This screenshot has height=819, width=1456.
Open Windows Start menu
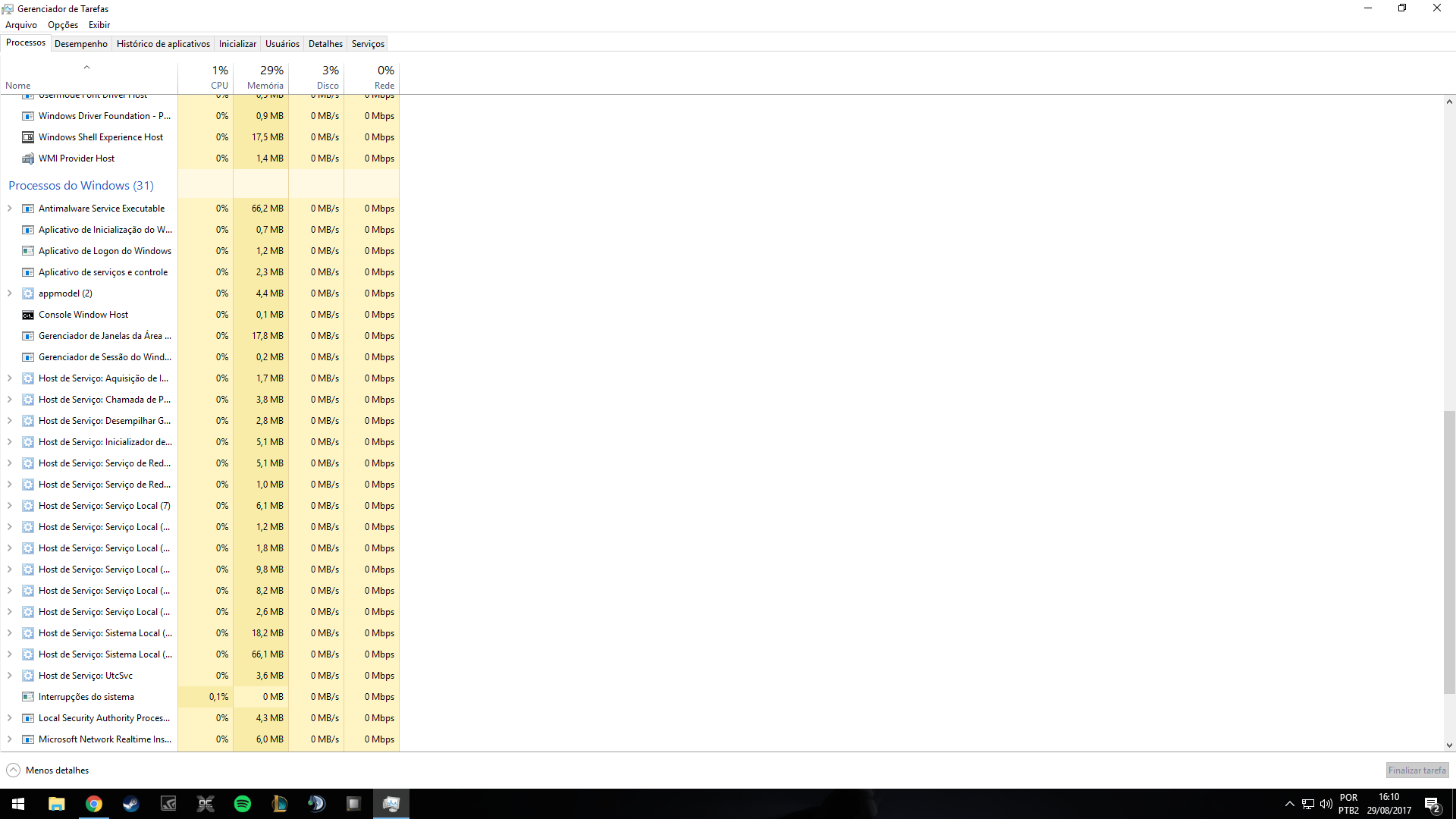click(x=18, y=804)
